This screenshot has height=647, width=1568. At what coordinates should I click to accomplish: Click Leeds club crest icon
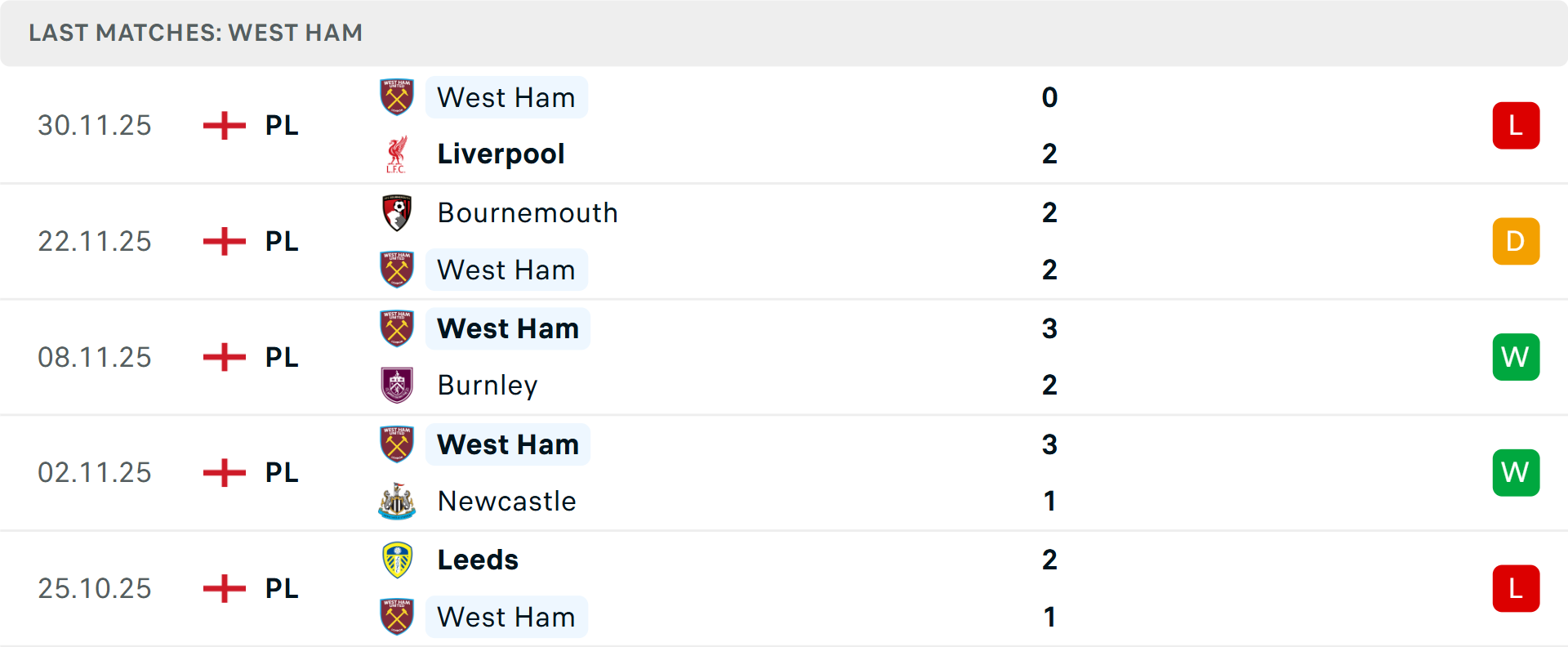[x=397, y=560]
